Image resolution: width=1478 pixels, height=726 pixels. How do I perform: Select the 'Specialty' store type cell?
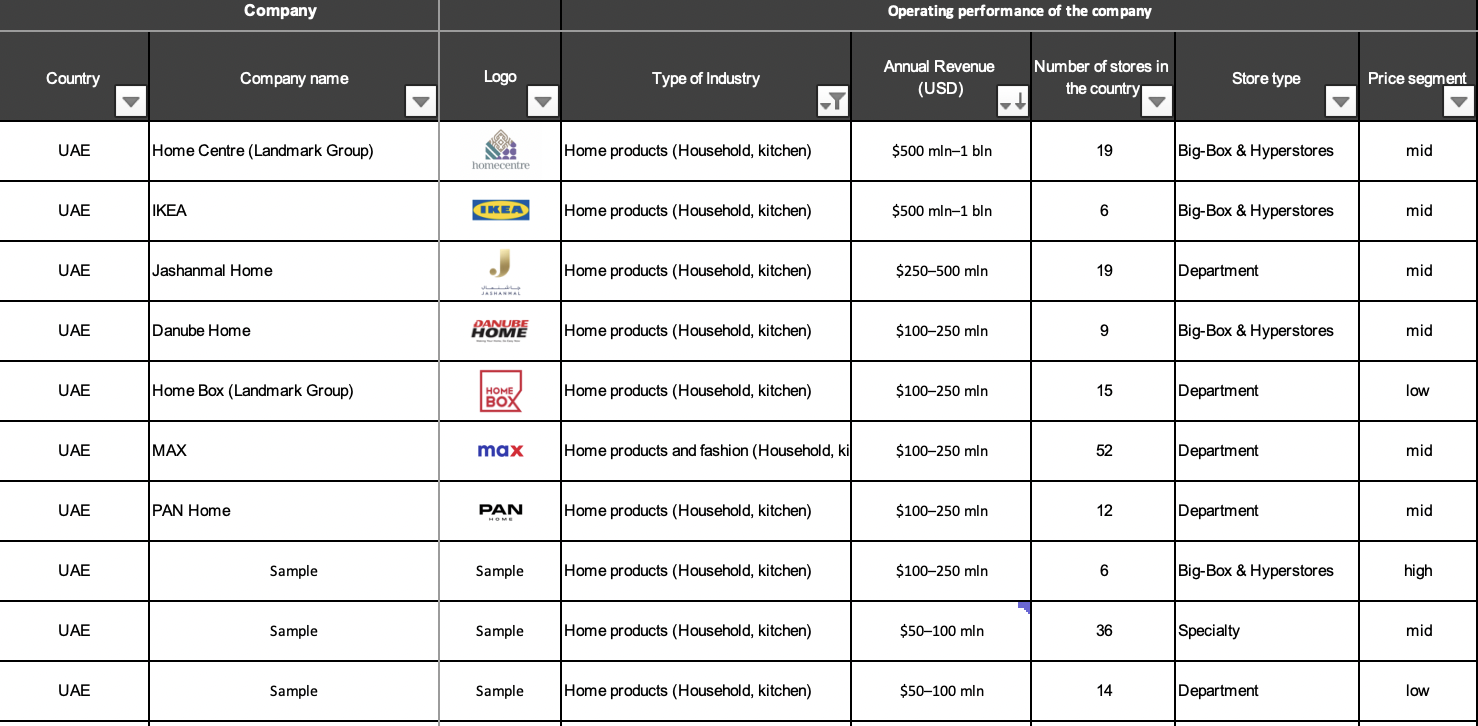pos(1267,631)
